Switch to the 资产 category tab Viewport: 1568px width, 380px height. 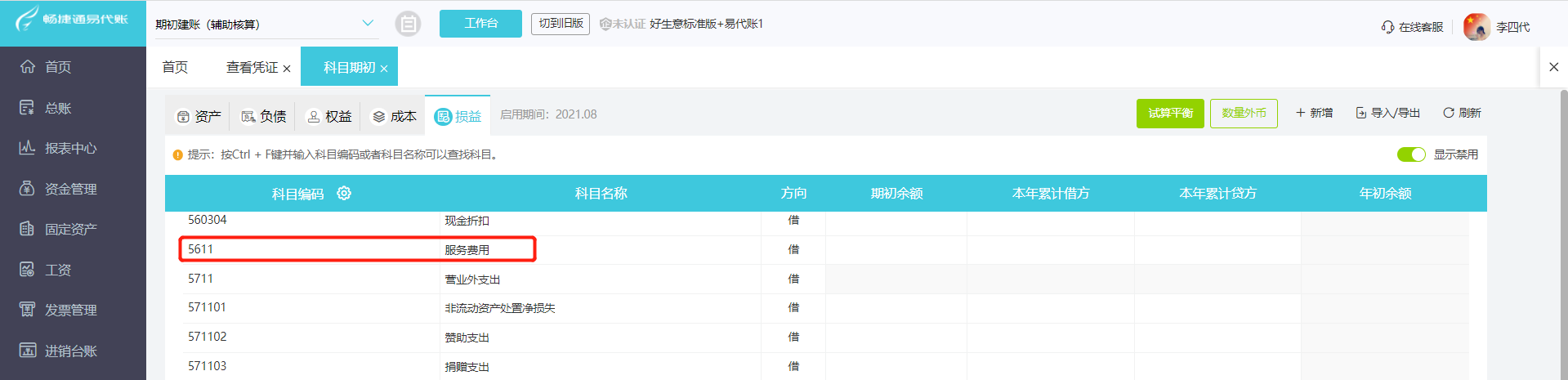pyautogui.click(x=199, y=117)
